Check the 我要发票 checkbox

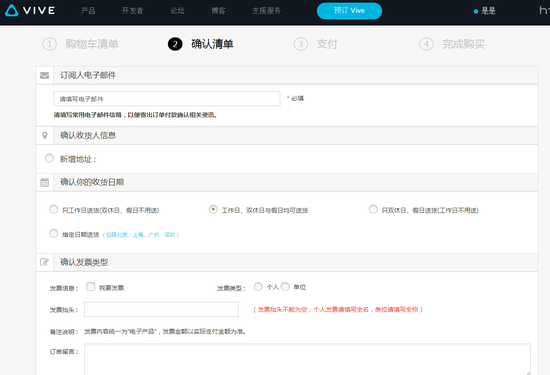[90, 287]
